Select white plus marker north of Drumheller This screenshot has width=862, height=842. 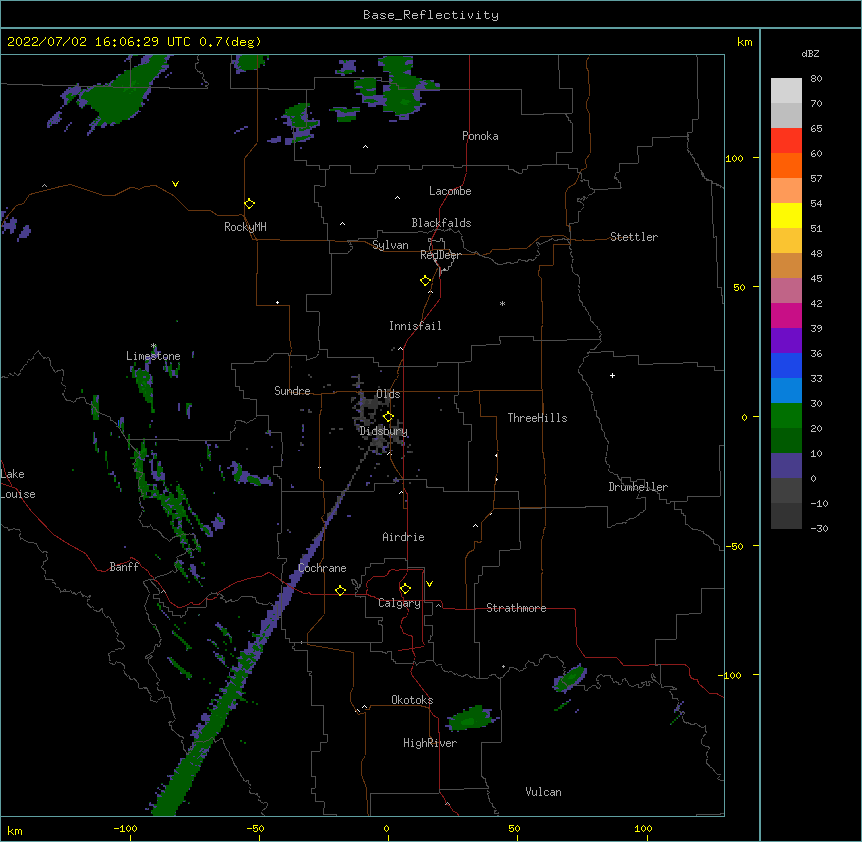(x=612, y=375)
